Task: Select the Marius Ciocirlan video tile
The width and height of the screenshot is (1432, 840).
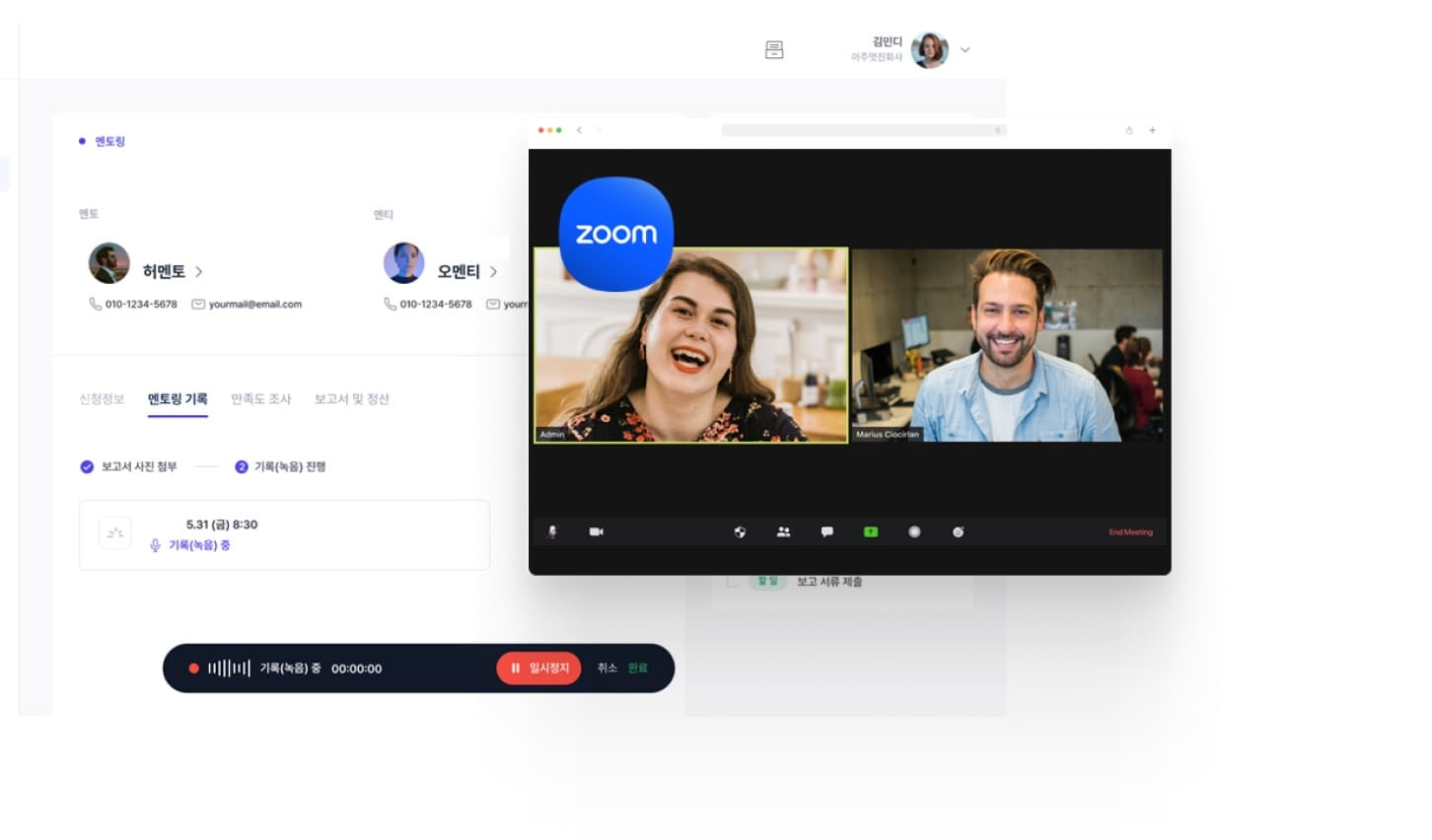Action: click(x=1007, y=345)
